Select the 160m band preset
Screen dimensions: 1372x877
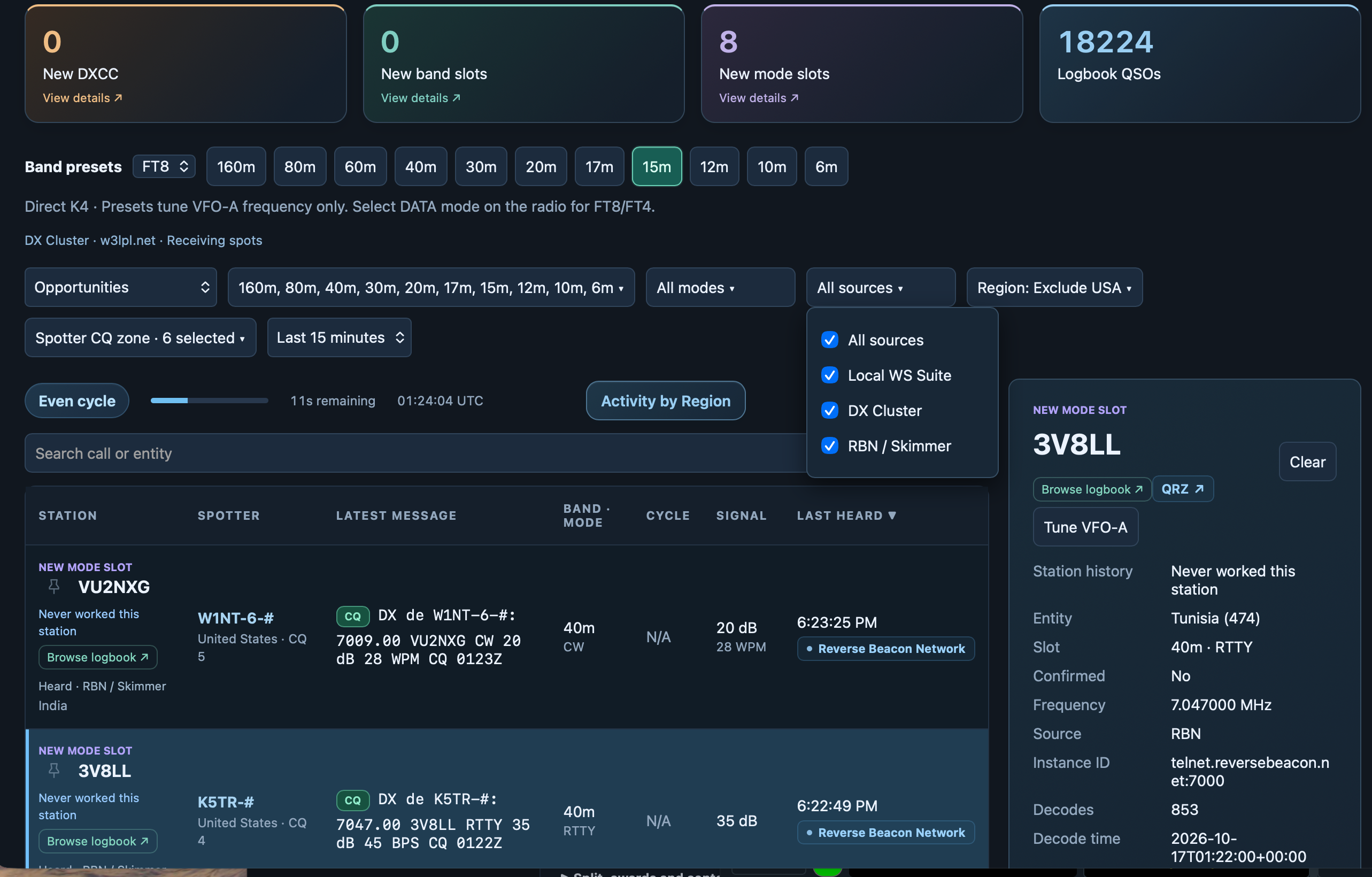pyautogui.click(x=236, y=166)
